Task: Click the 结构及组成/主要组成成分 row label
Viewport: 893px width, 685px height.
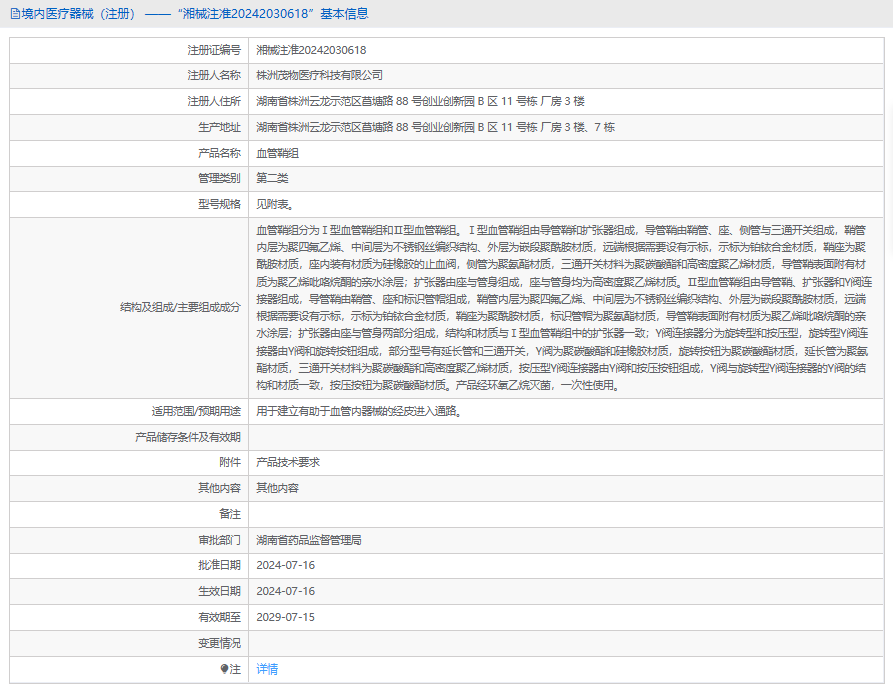Action: [180, 307]
